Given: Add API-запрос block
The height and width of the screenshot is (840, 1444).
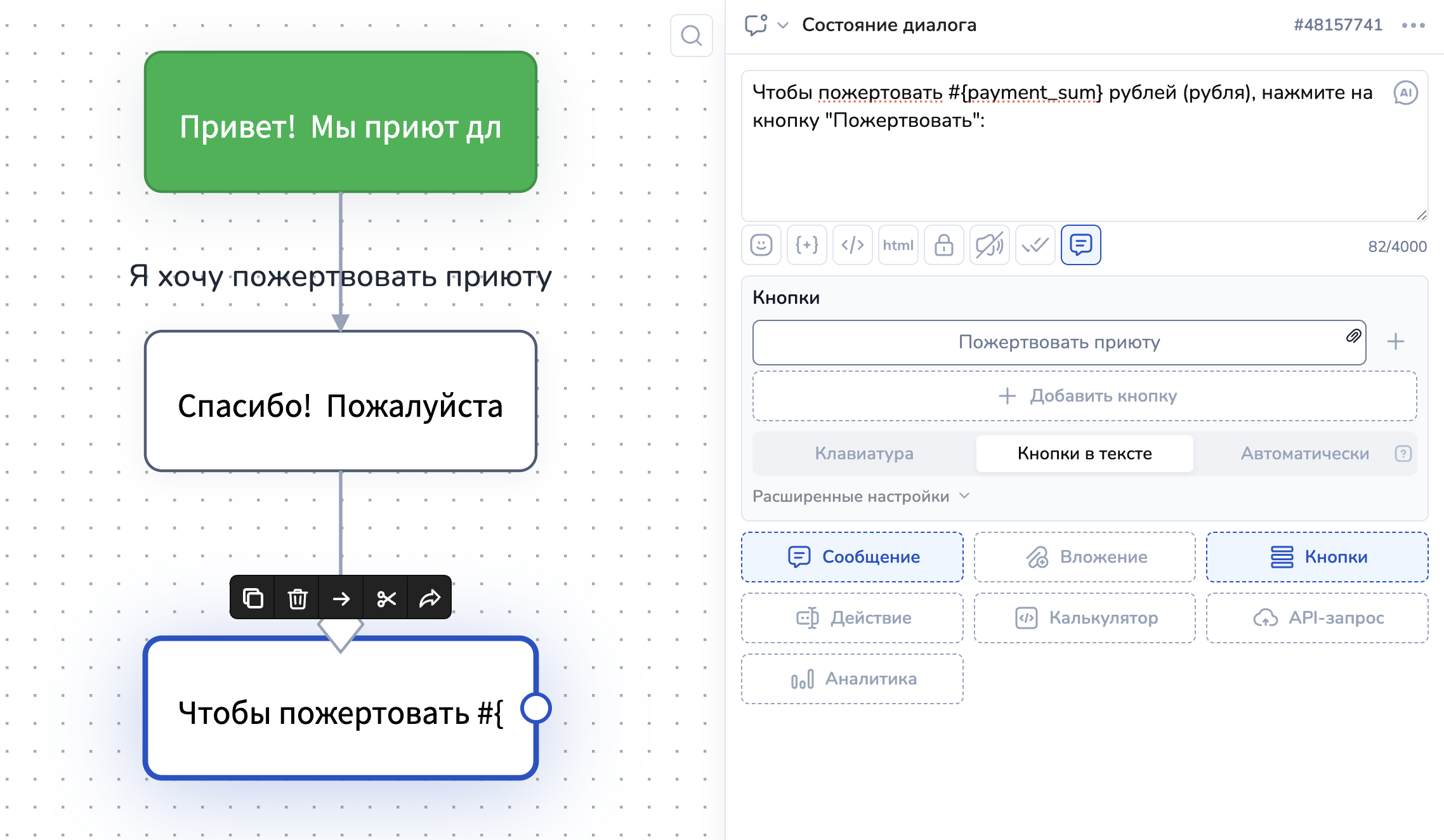Looking at the screenshot, I should (1317, 618).
